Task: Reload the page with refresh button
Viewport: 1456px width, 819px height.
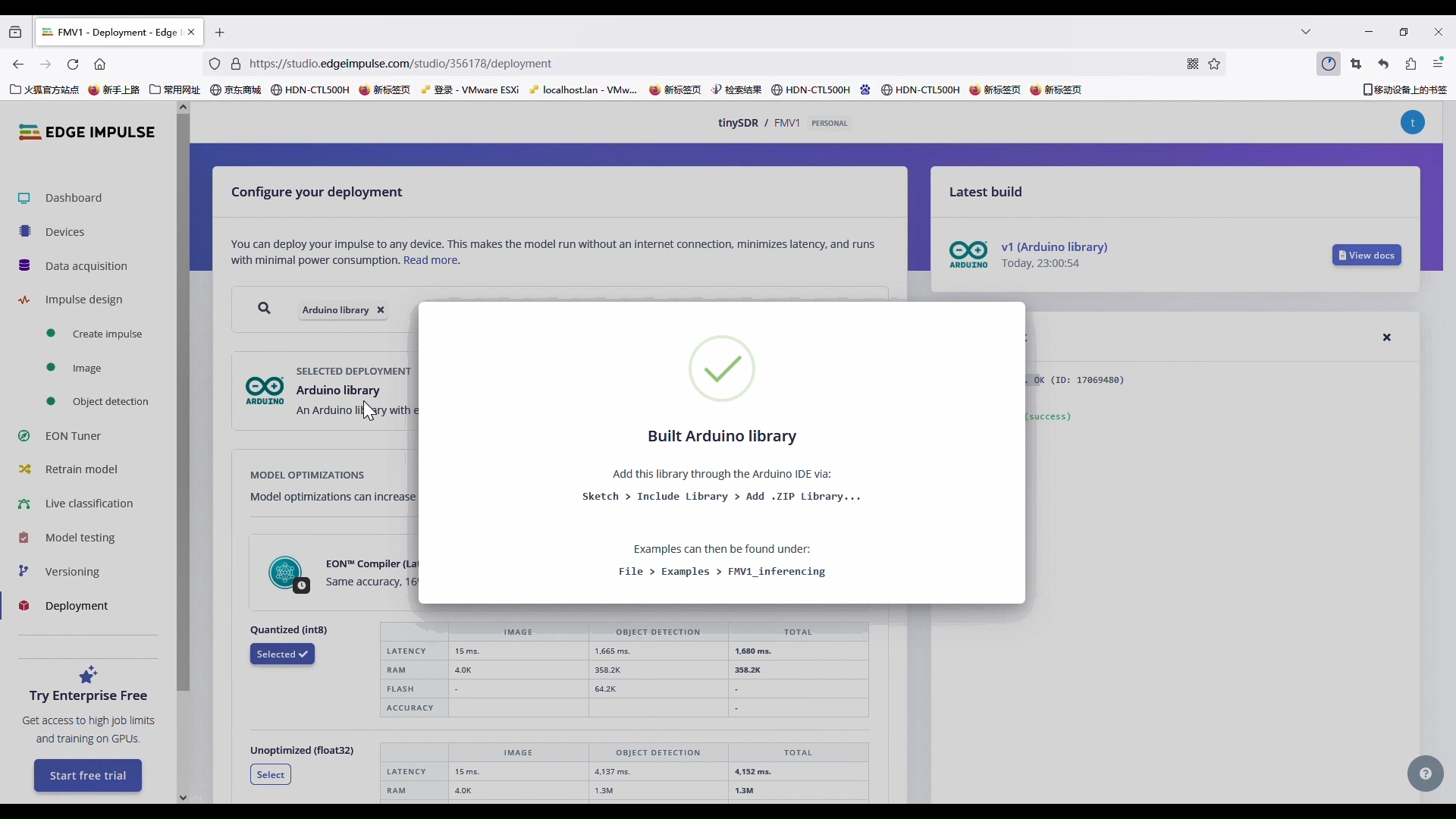Action: 73,64
